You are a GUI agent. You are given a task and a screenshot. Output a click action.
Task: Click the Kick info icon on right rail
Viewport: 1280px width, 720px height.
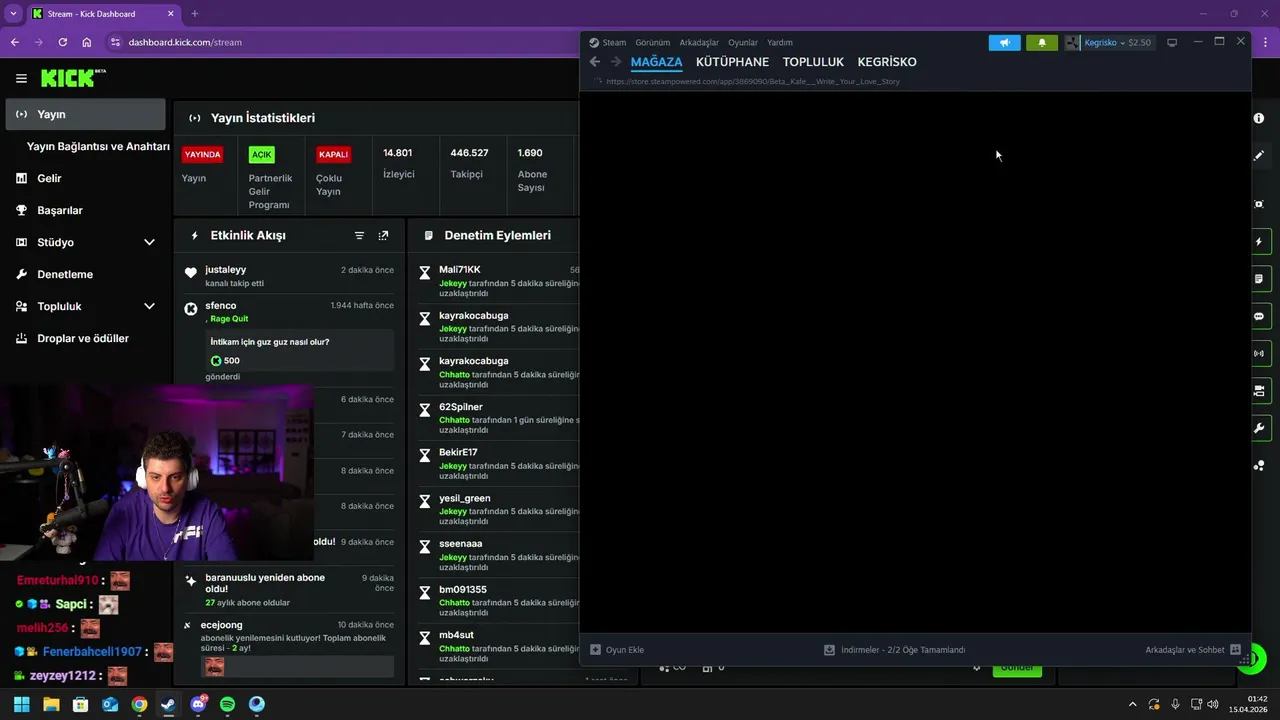coord(1259,118)
